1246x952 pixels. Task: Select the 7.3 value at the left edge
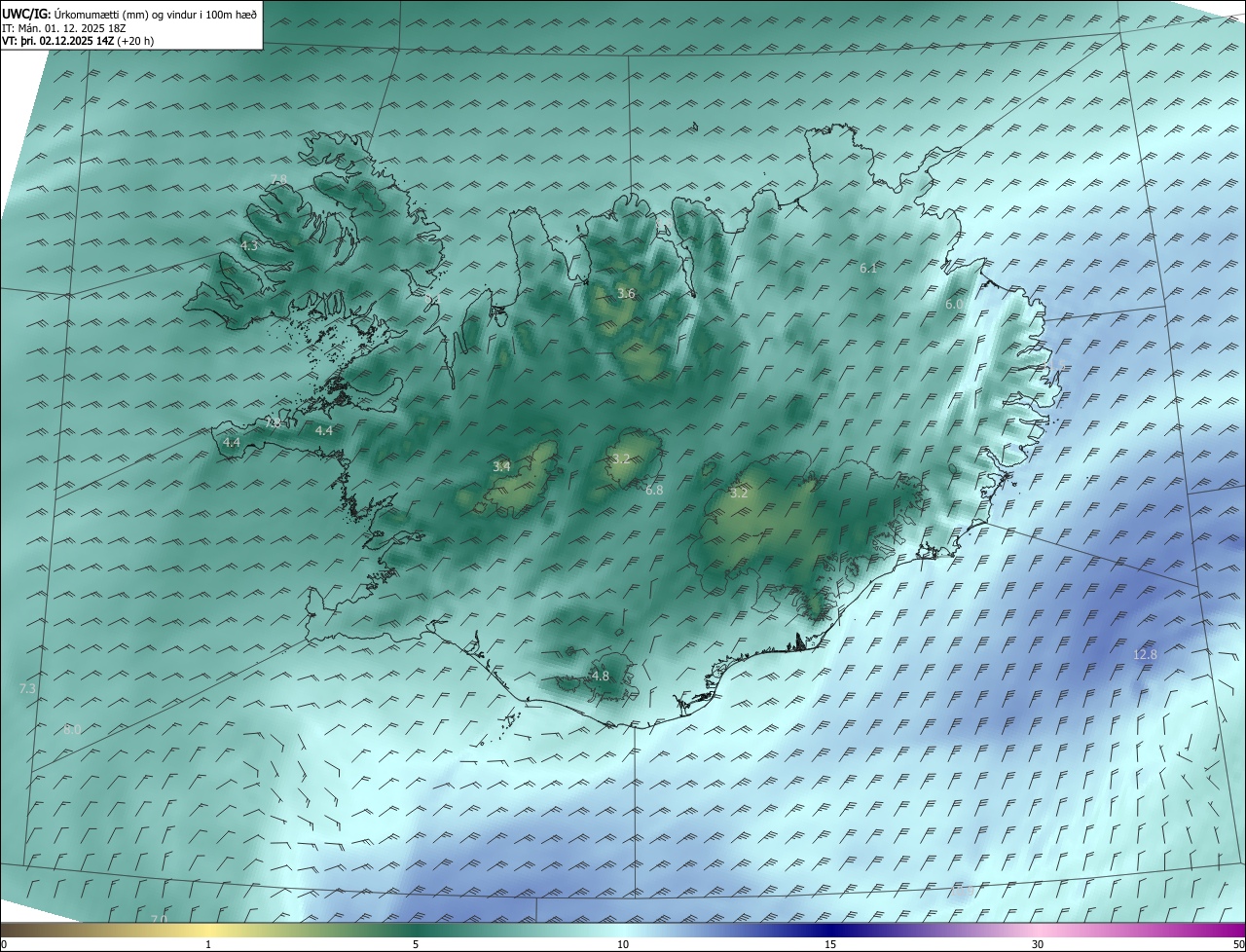[x=27, y=689]
